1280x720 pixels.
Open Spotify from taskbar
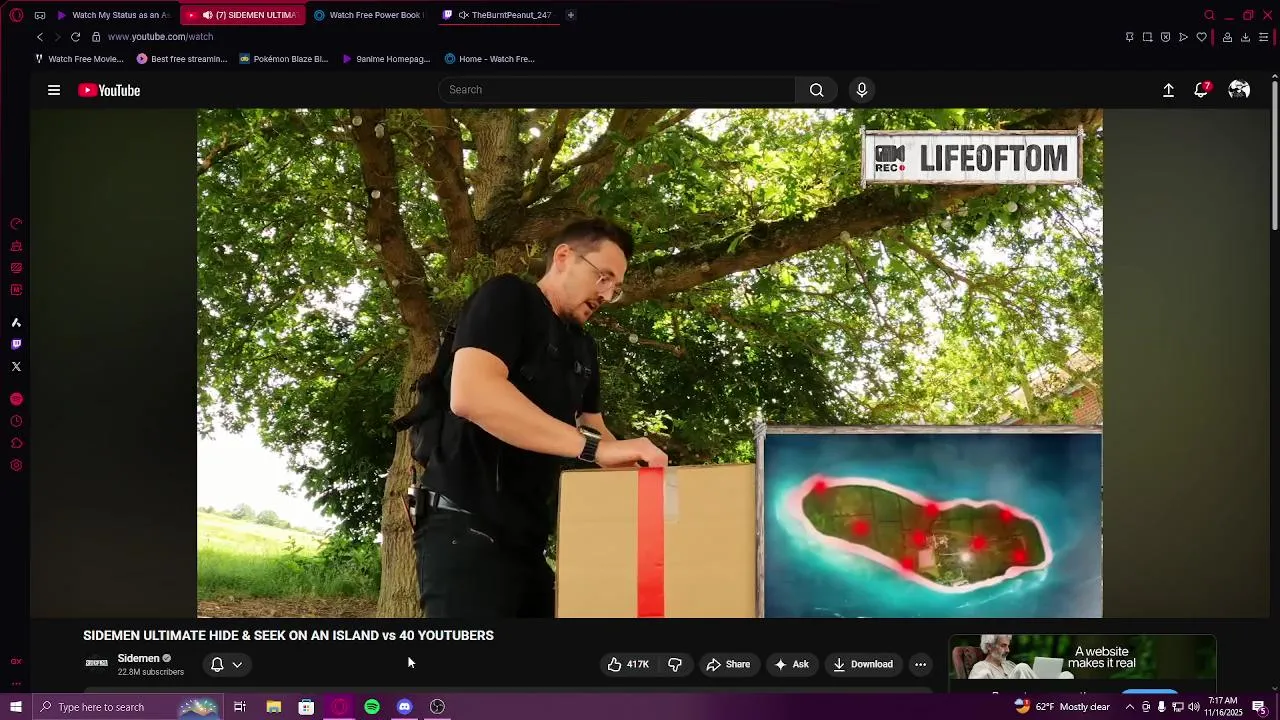(x=372, y=707)
